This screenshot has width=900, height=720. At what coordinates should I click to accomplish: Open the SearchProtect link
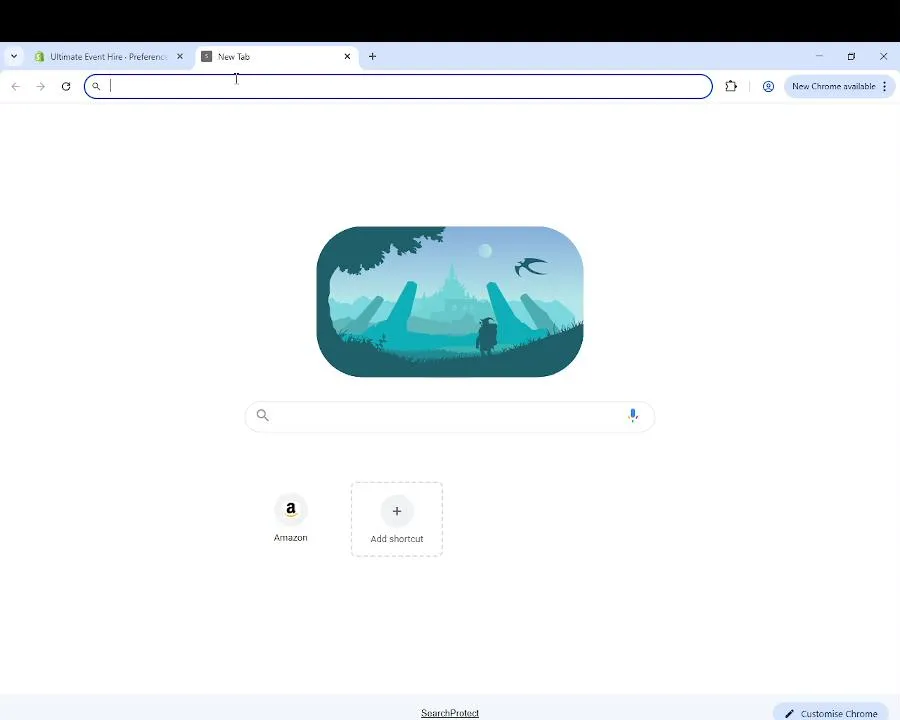click(450, 713)
